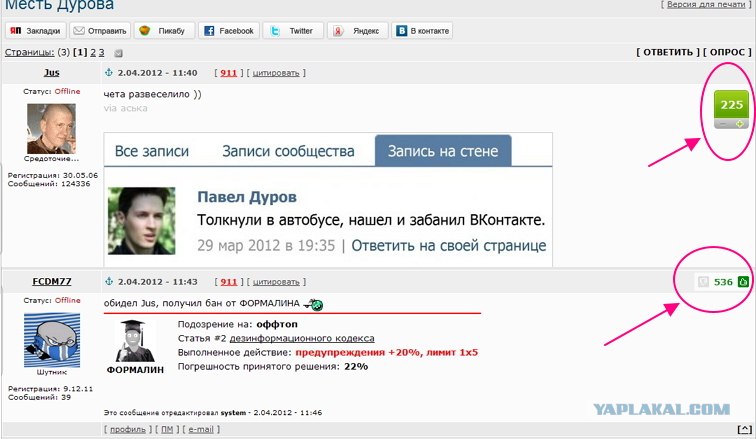Screen dimensions: 756x439
Task: Click the ФОРМАЛИН graduate figure image
Action: 135,341
